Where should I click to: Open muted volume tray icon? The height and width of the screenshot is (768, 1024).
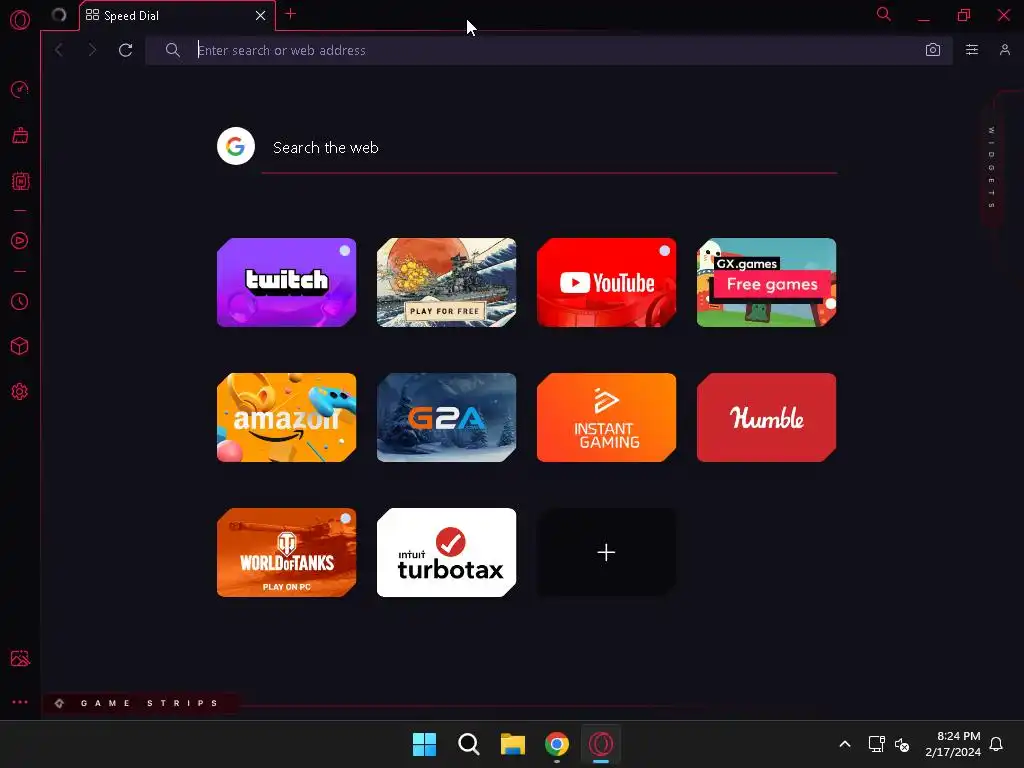coord(902,744)
